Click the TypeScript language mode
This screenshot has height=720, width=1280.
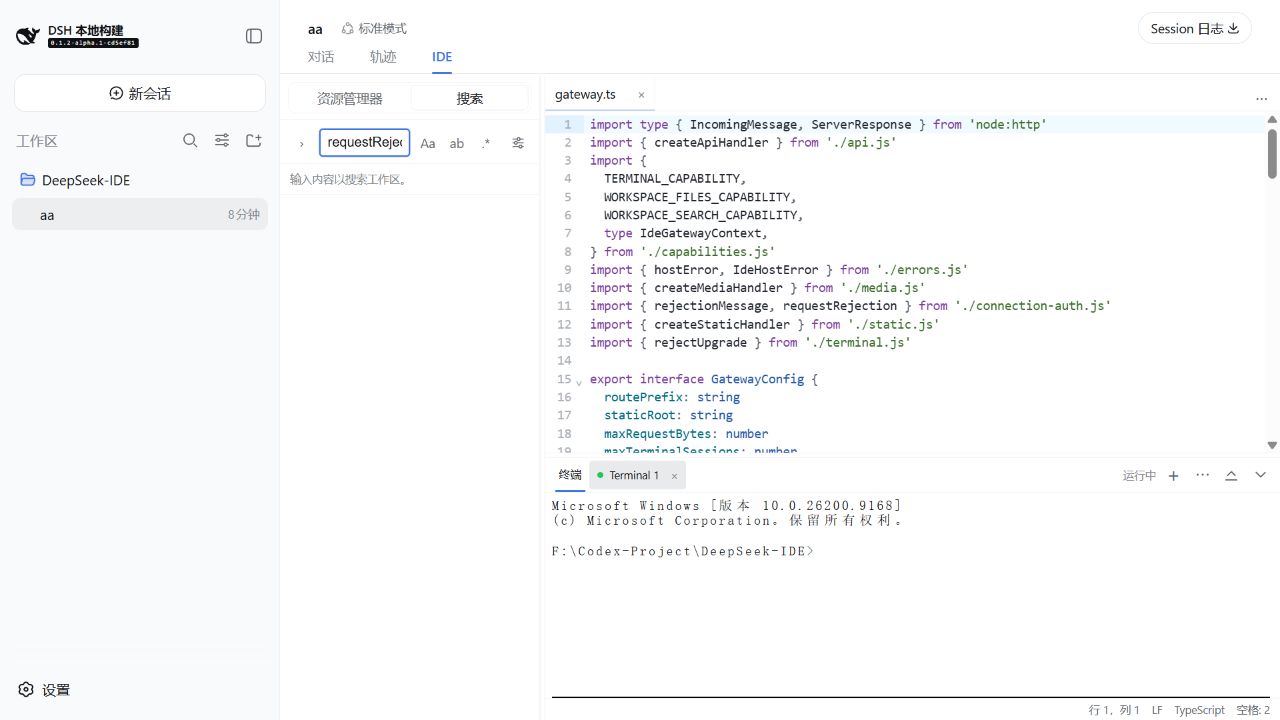click(x=1199, y=710)
